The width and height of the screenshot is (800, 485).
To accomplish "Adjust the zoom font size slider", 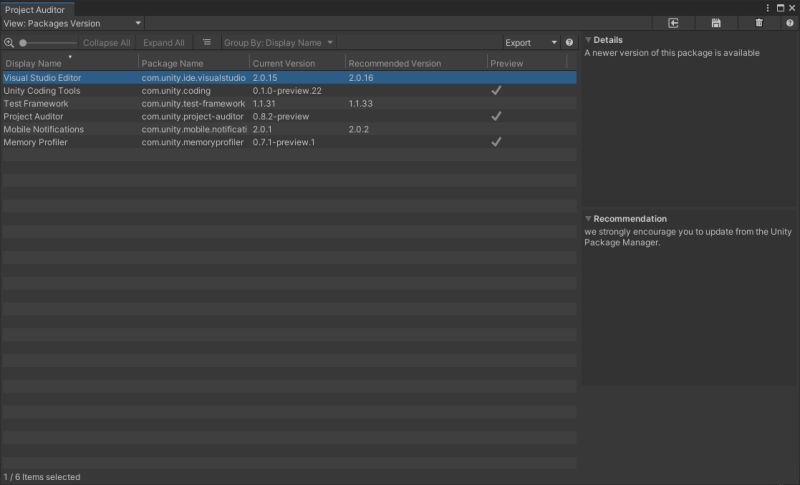I will tap(47, 43).
